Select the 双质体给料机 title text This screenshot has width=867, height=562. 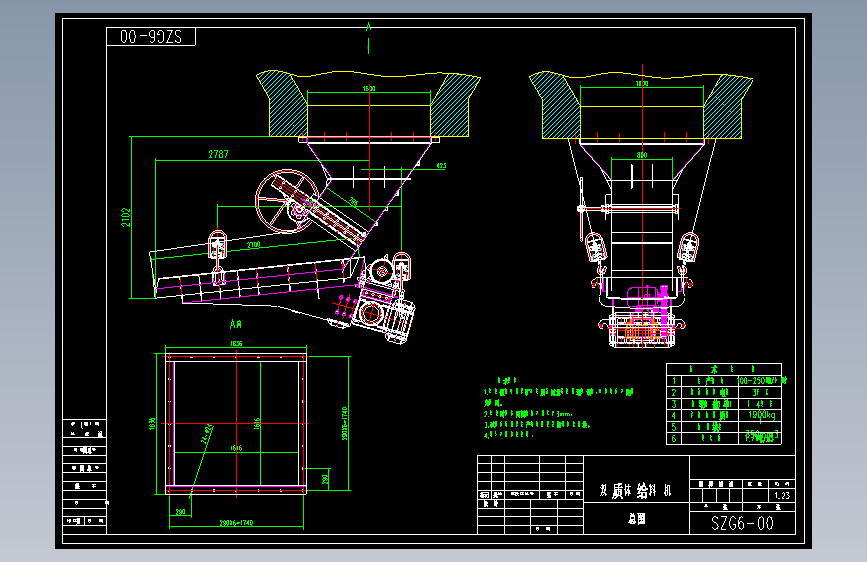pos(635,490)
